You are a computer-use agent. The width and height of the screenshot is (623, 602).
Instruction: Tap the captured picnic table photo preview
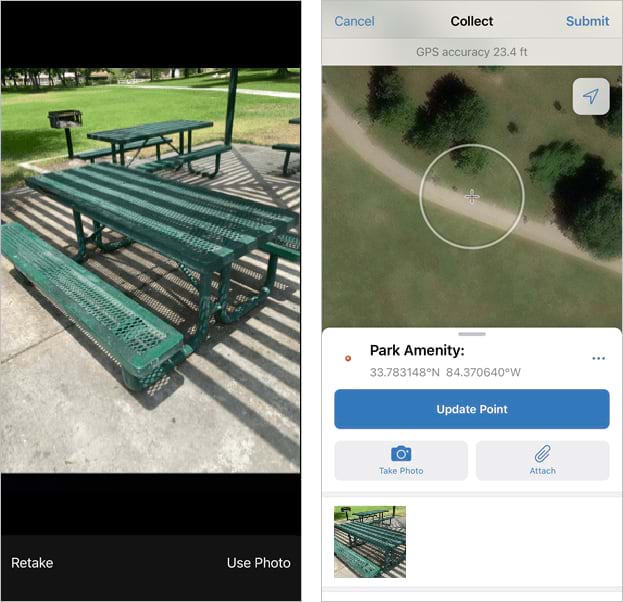tap(150, 270)
